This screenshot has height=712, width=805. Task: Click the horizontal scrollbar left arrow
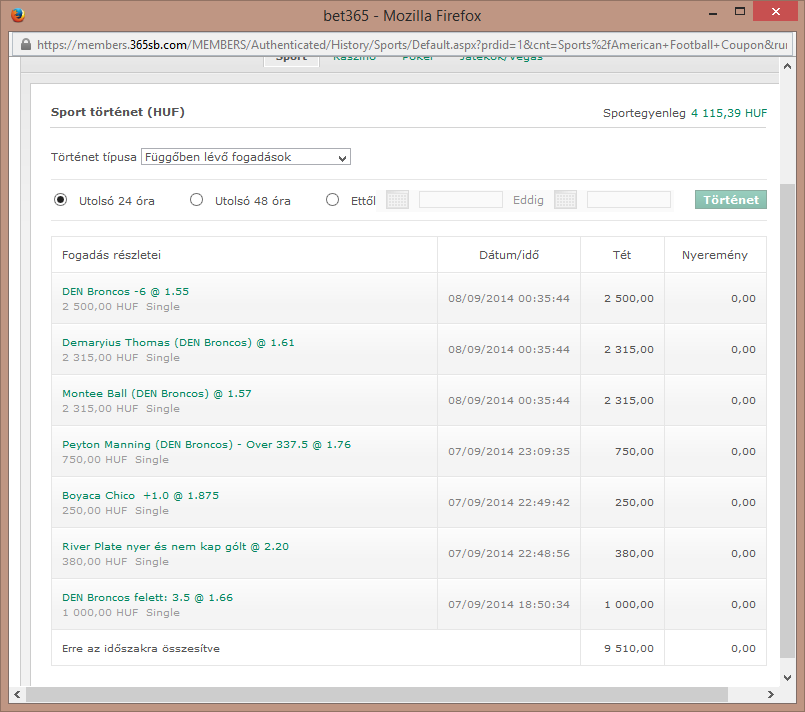coord(17,695)
